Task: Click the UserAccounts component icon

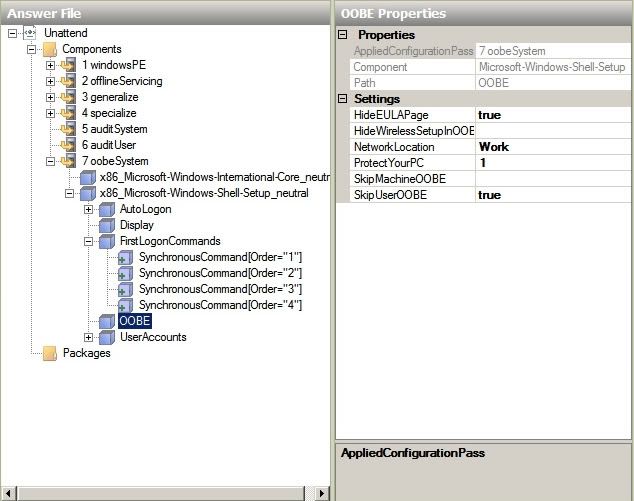Action: pos(107,337)
